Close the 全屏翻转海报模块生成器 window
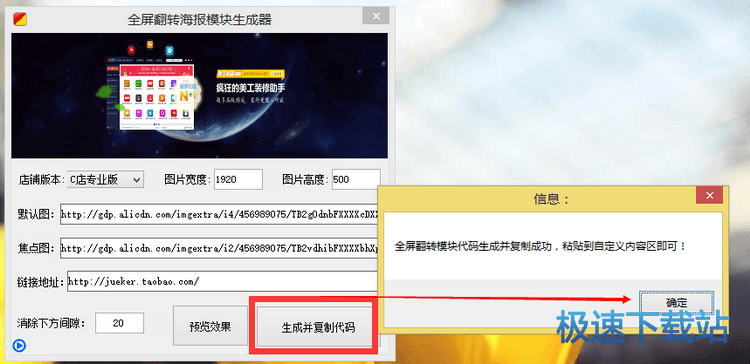Image resolution: width=750 pixels, height=364 pixels. point(376,16)
